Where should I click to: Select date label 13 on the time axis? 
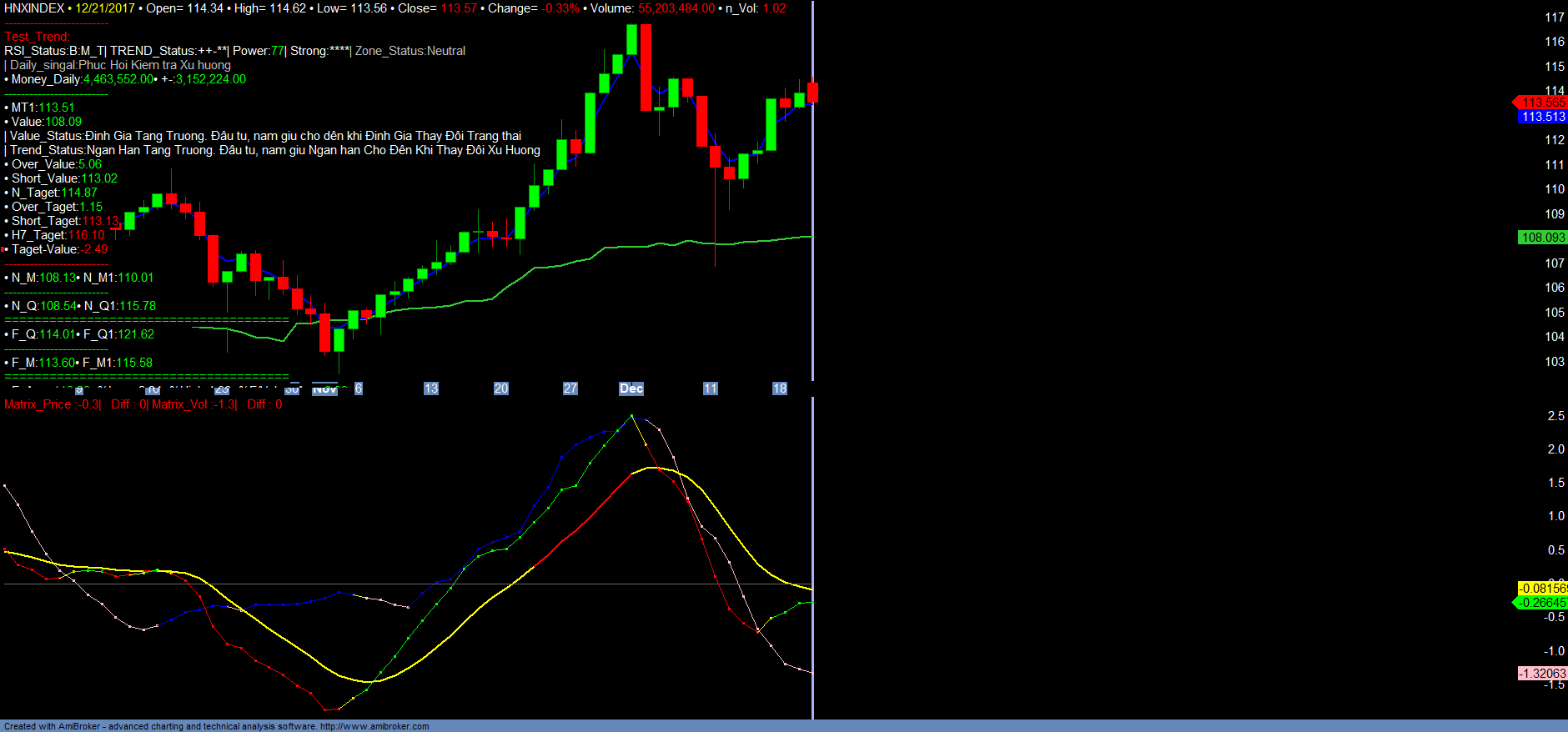click(431, 389)
